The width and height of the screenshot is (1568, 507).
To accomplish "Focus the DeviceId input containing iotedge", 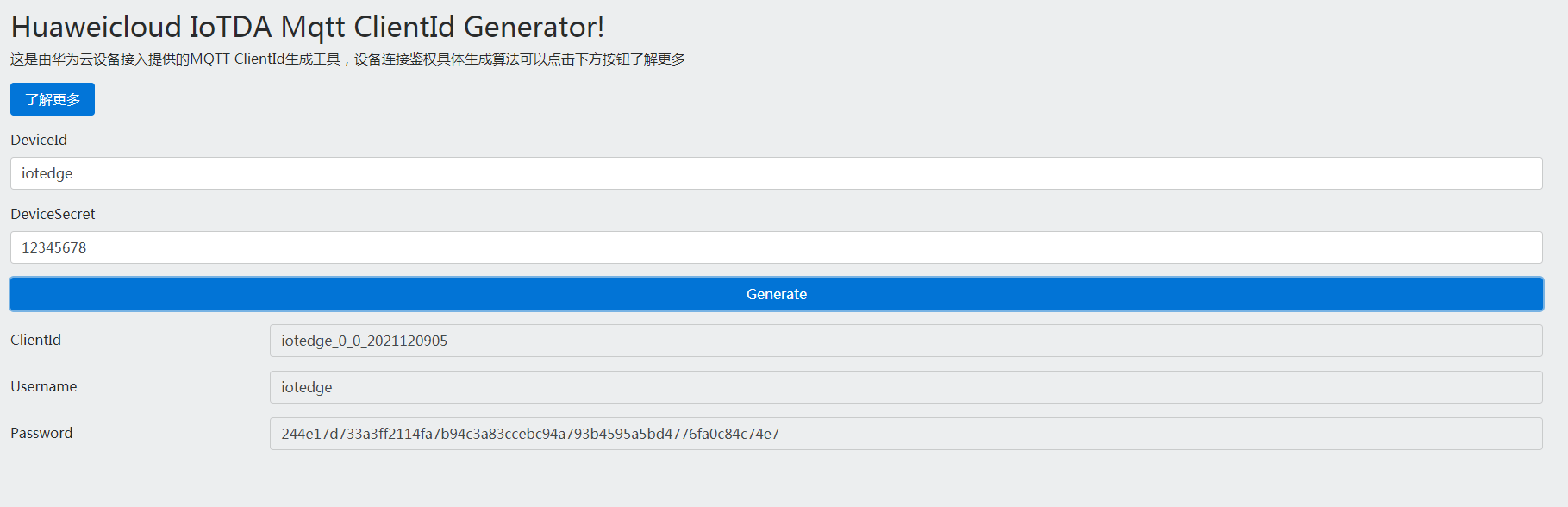I will [x=776, y=173].
